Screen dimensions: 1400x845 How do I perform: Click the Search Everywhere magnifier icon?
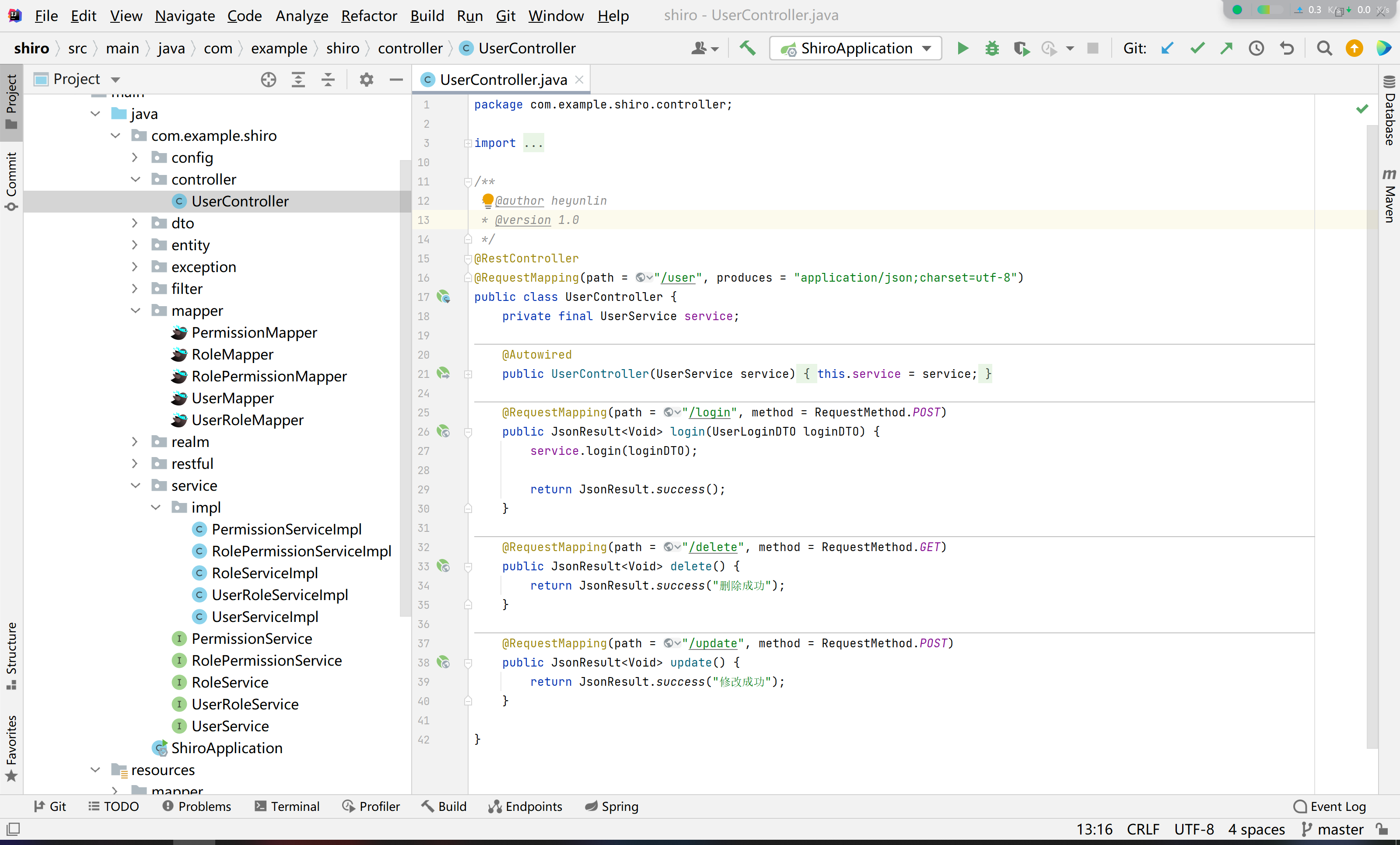pos(1324,48)
